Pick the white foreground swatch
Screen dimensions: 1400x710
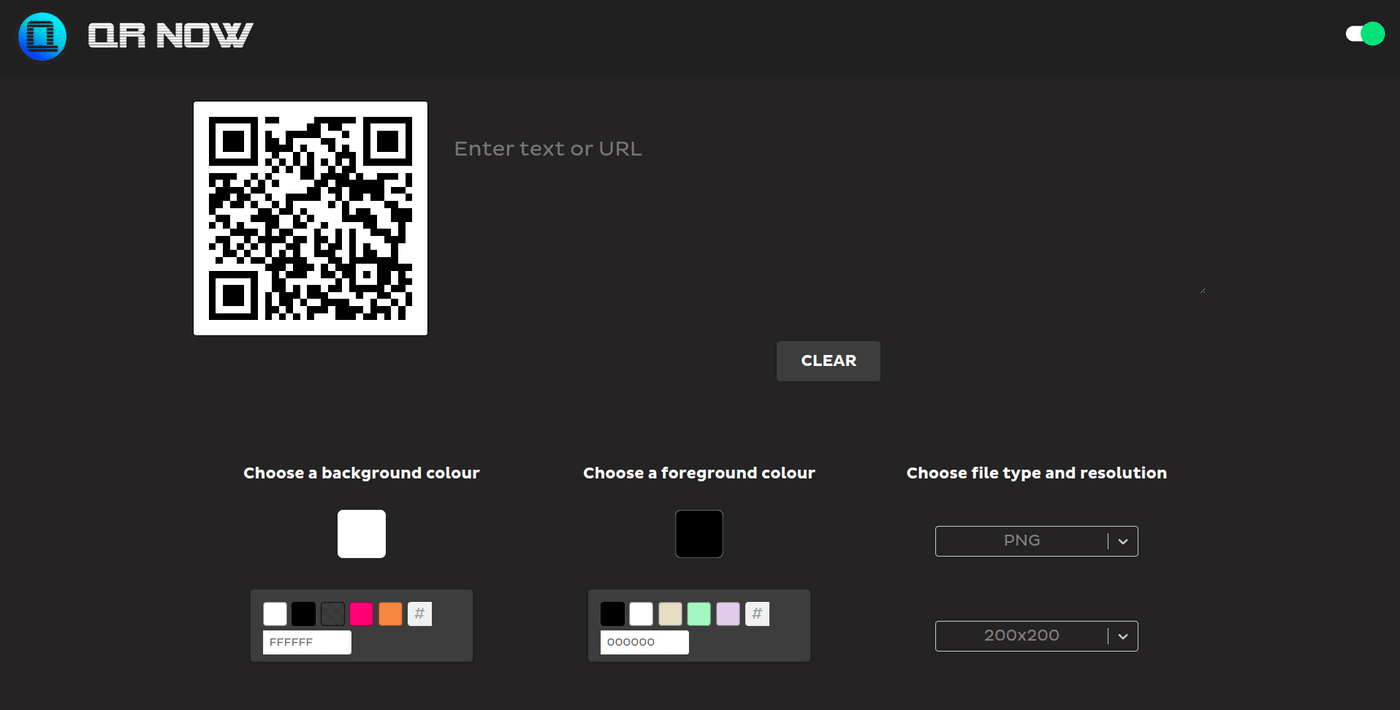[642, 614]
